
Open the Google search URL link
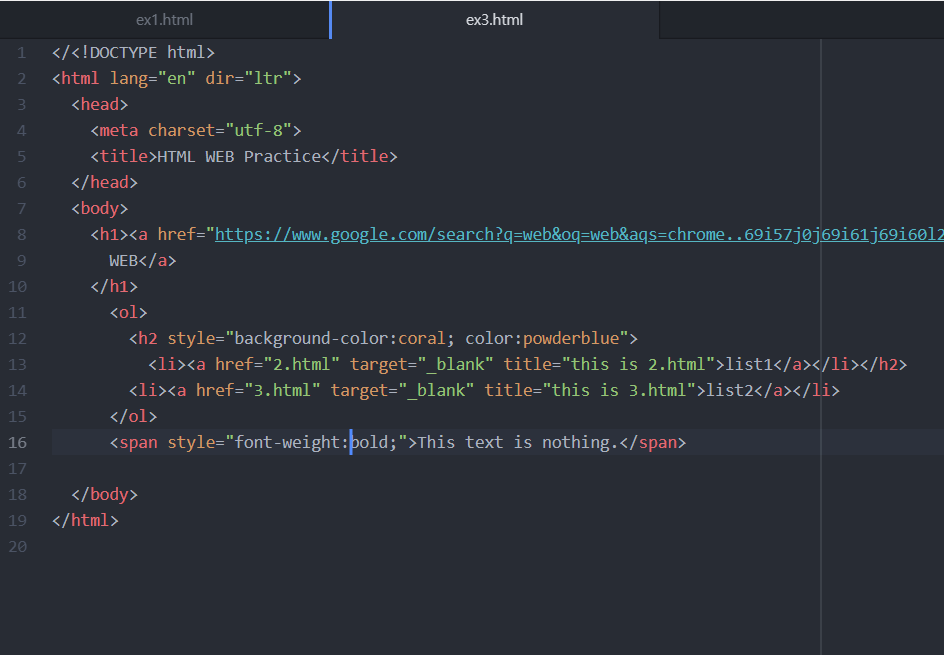tap(579, 234)
